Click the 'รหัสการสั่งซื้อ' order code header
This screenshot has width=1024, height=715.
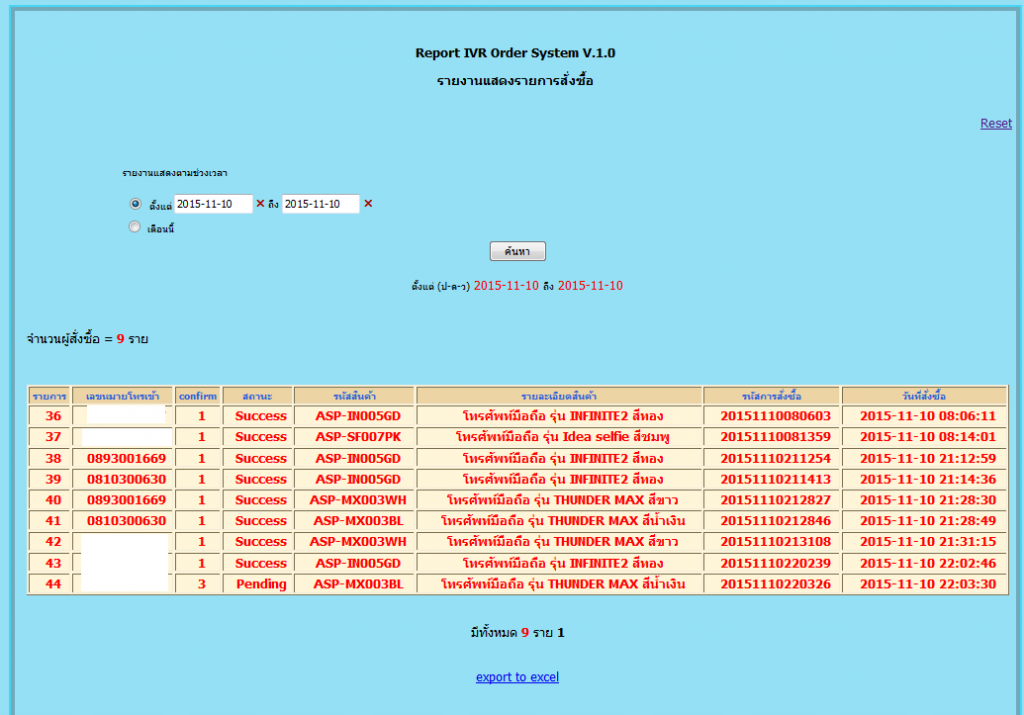773,396
